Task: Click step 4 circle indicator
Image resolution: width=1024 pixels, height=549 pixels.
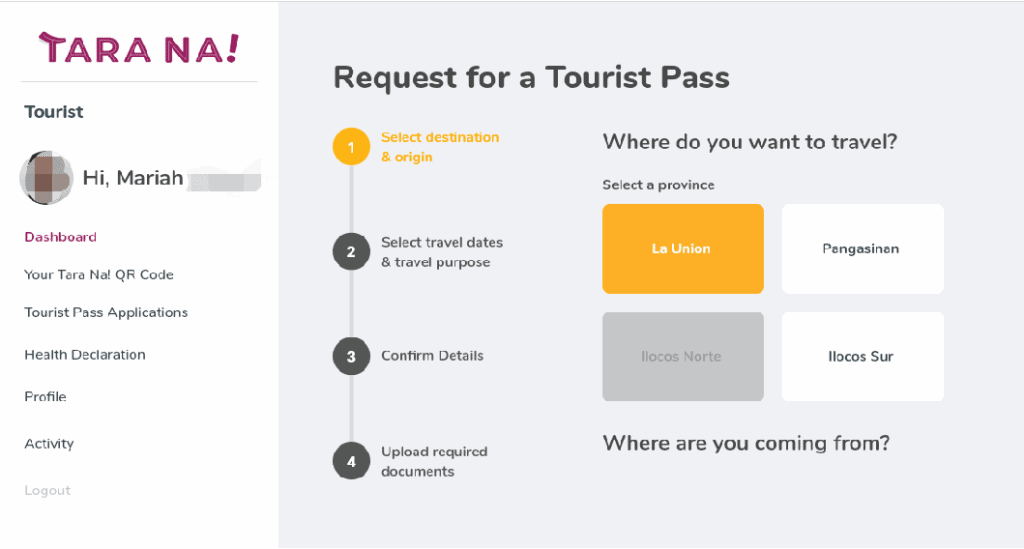Action: (x=351, y=461)
